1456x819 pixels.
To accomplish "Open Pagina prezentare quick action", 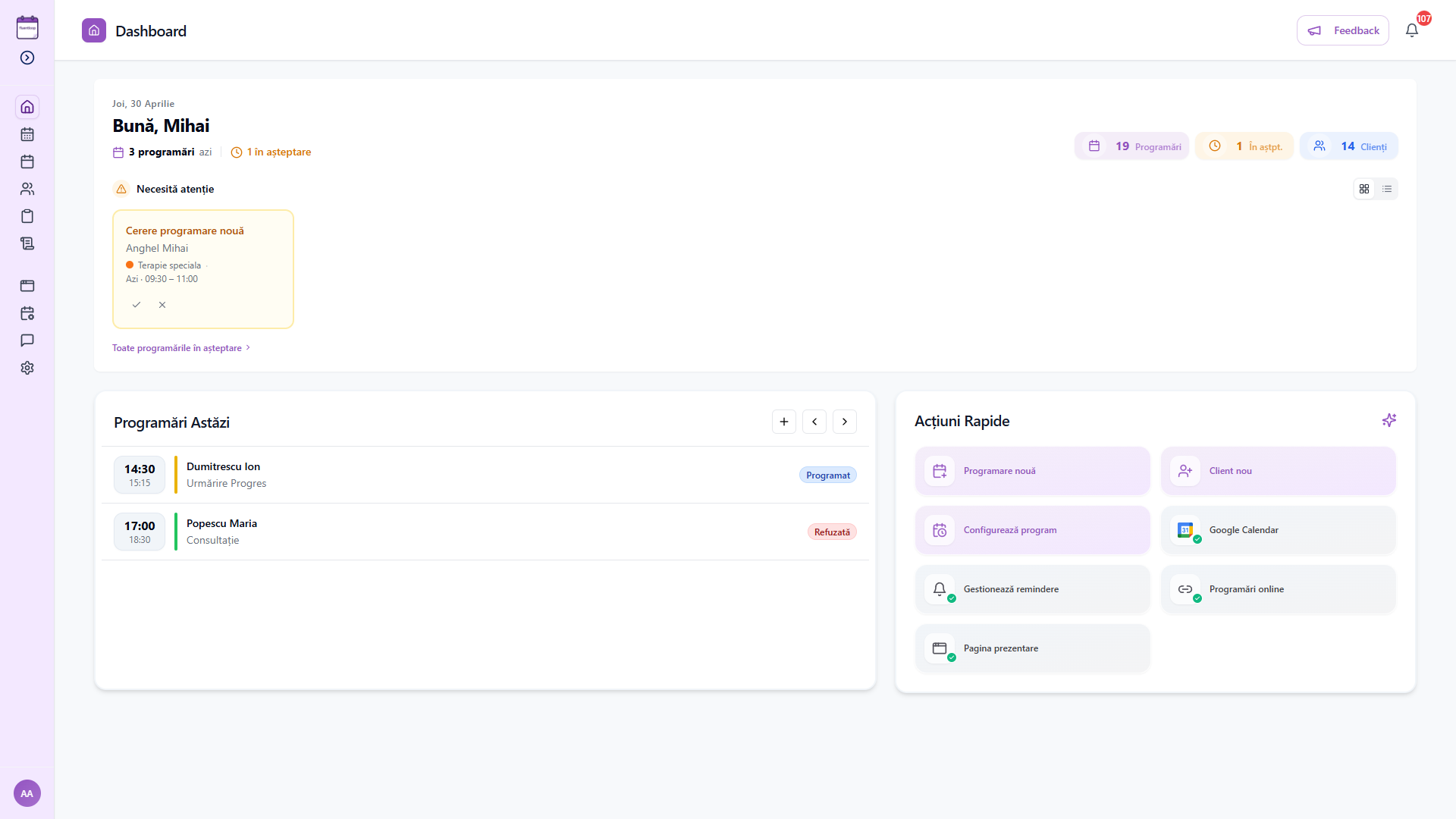I will 1033,648.
